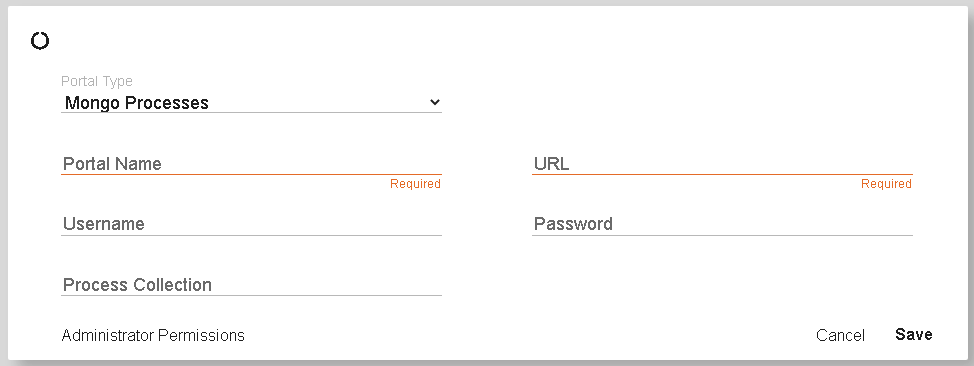Click the underline below Password placeholder

(722, 236)
